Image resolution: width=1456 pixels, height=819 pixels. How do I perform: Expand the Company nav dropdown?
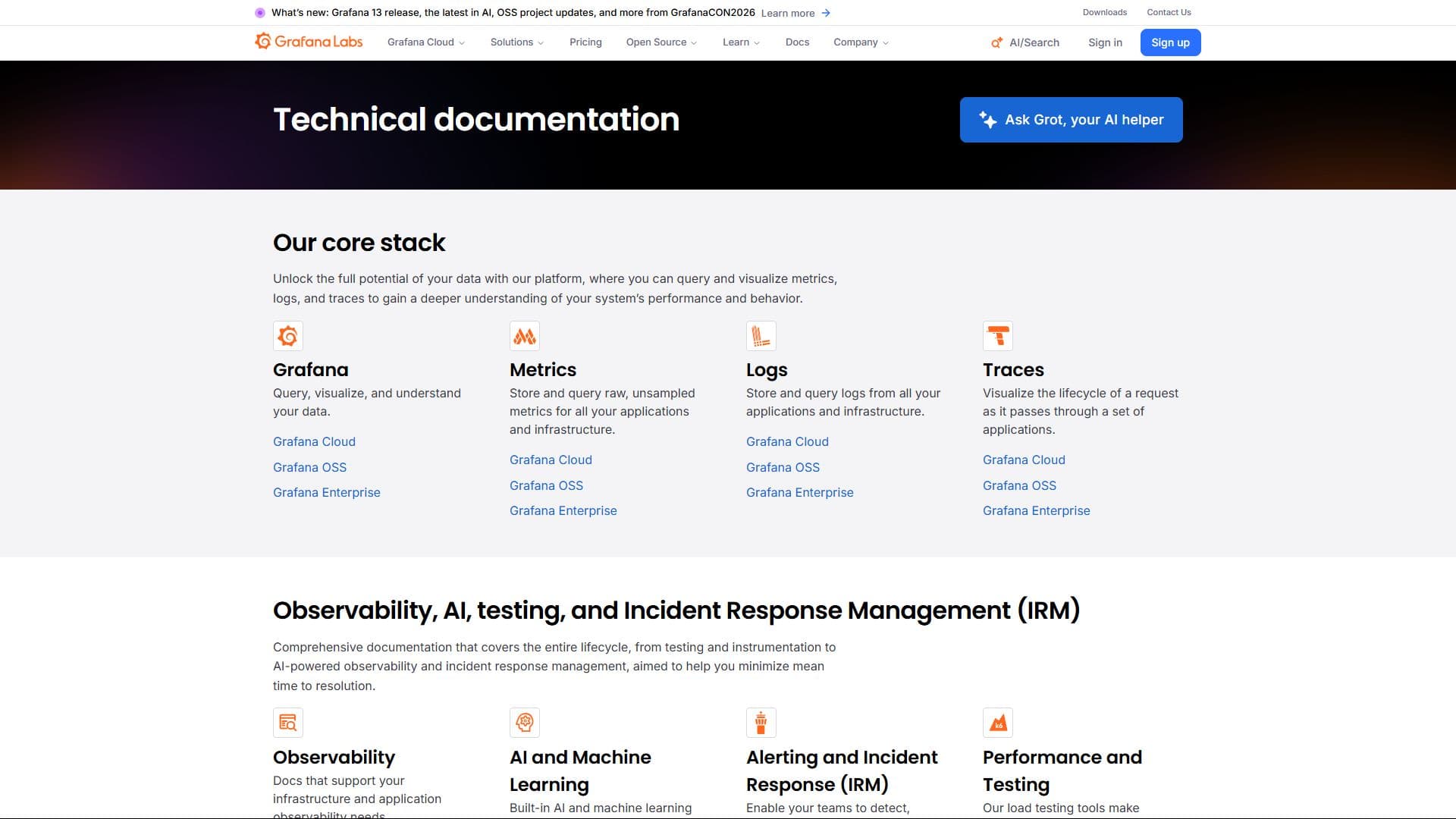coord(861,42)
